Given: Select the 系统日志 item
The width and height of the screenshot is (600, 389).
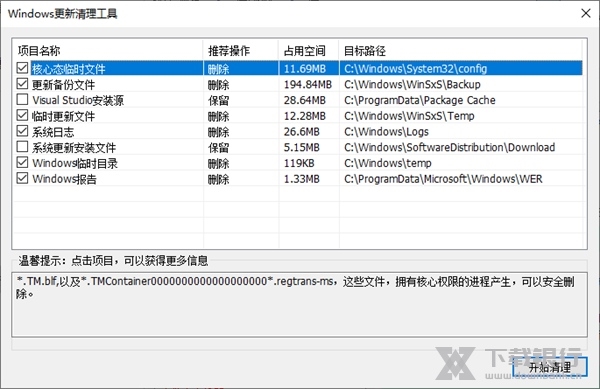Looking at the screenshot, I should 53,132.
